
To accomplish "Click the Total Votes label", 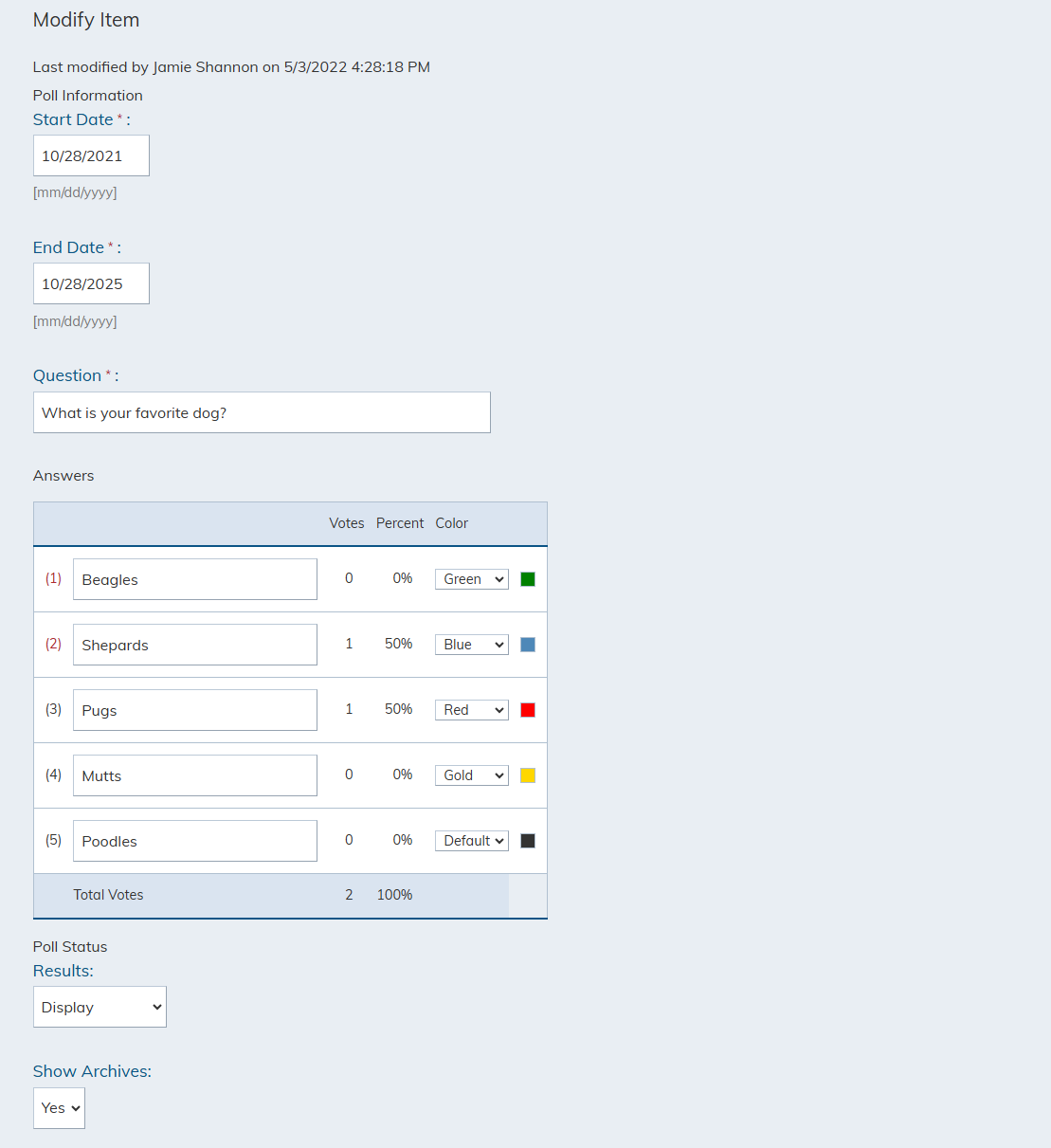I will (x=108, y=895).
